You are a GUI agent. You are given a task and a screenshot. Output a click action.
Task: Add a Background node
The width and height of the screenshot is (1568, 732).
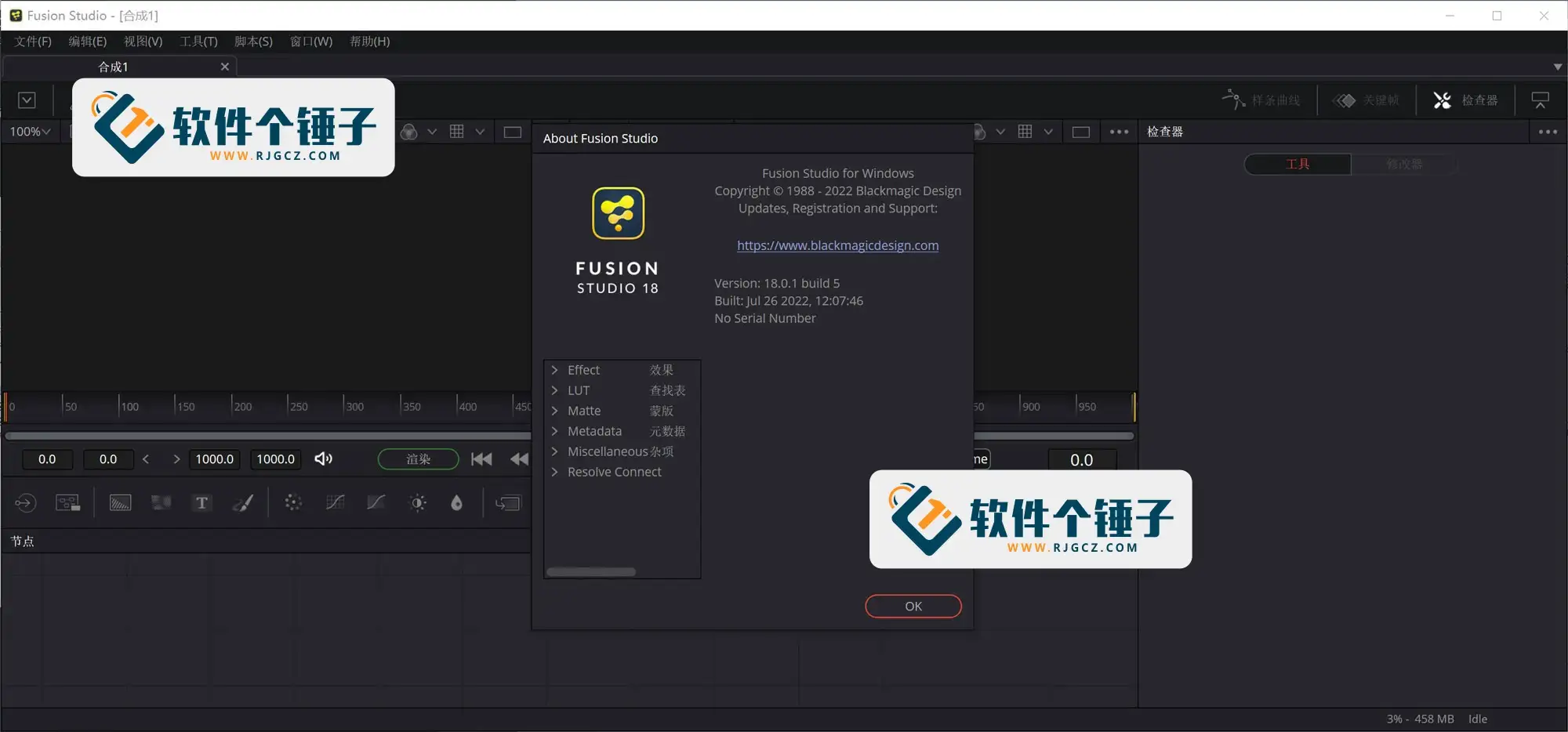[119, 502]
